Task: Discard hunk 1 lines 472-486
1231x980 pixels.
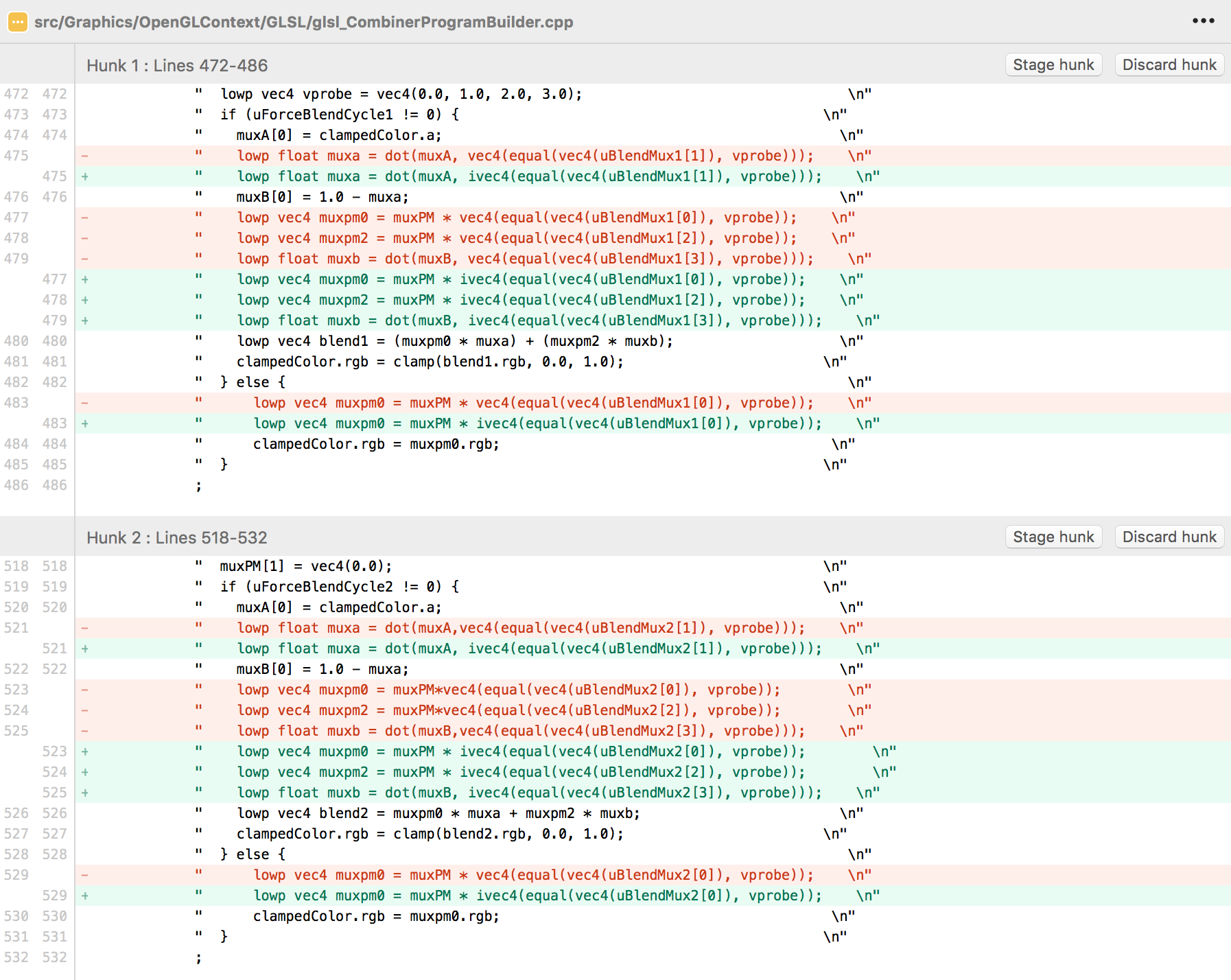Action: [x=1169, y=65]
